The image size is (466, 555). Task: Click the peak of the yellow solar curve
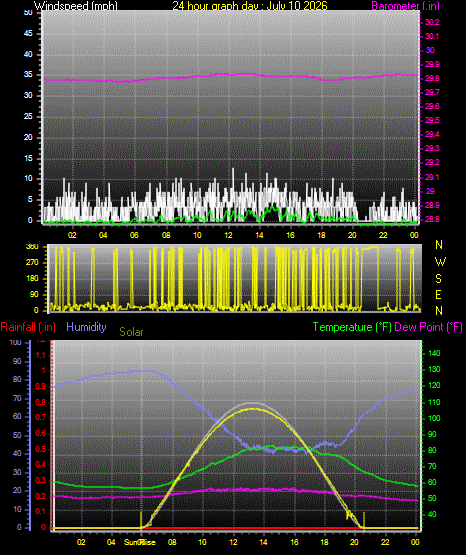pos(252,409)
